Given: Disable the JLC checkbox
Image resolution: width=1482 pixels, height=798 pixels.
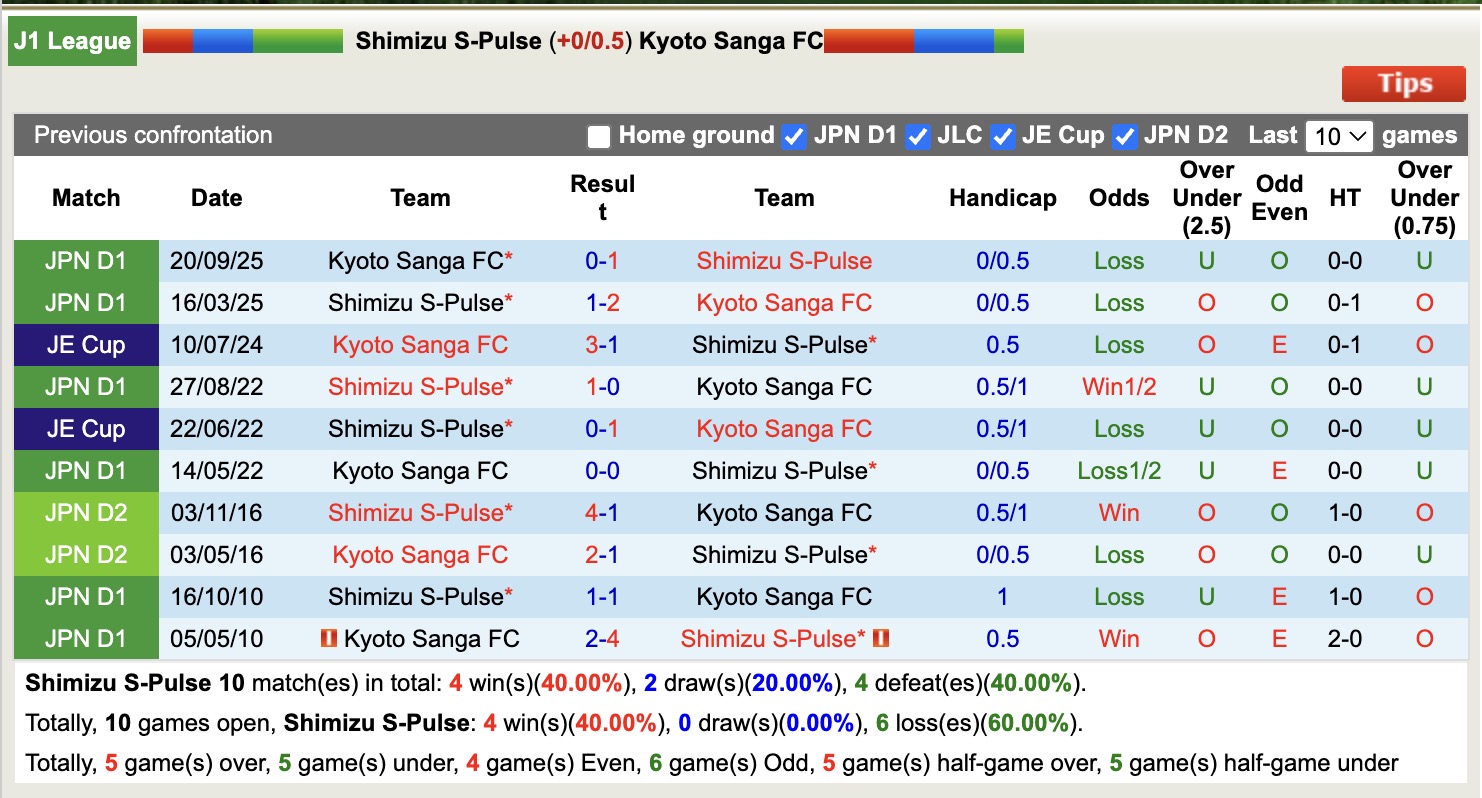Looking at the screenshot, I should pyautogui.click(x=916, y=136).
